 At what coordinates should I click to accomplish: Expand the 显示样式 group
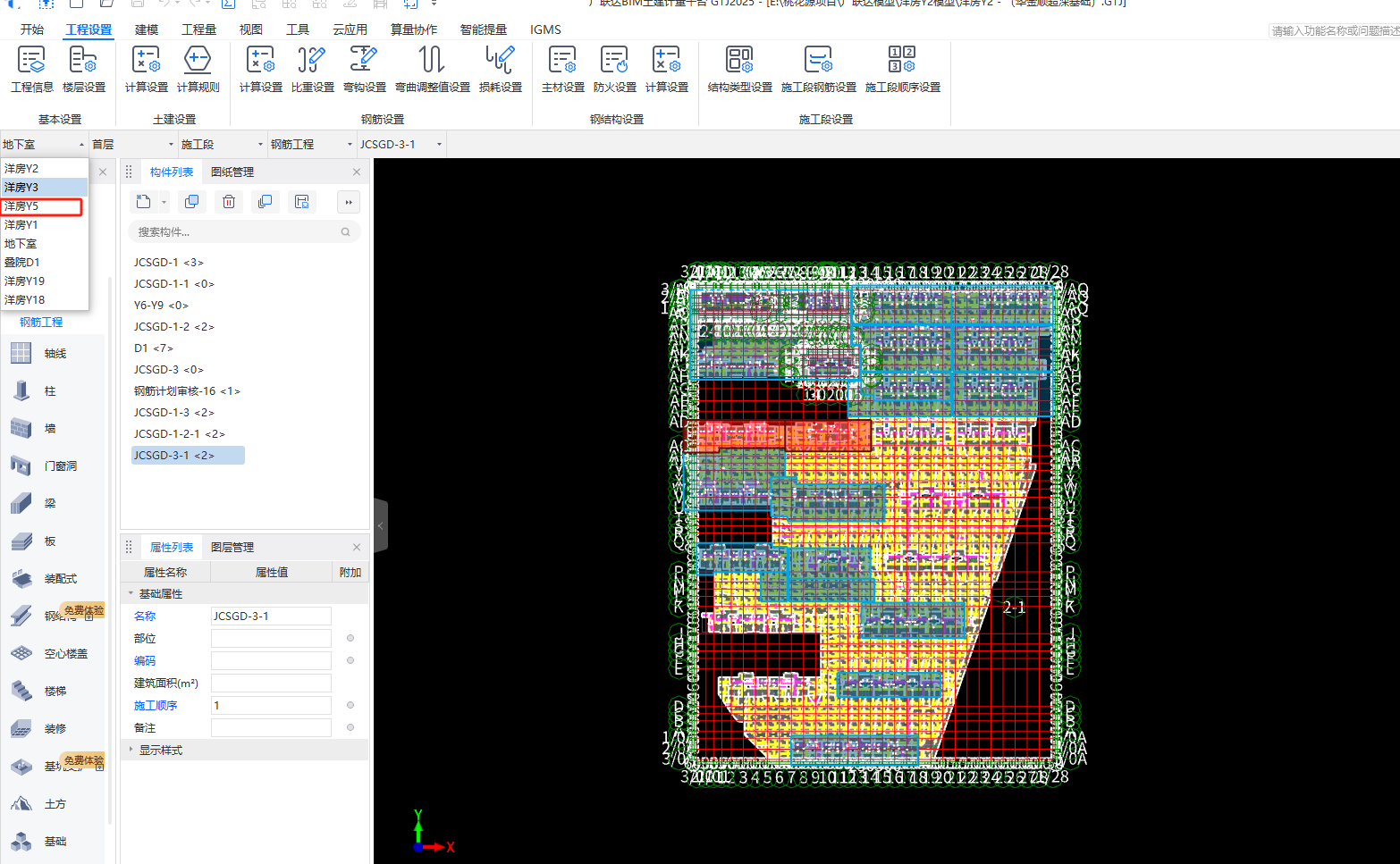point(131,750)
